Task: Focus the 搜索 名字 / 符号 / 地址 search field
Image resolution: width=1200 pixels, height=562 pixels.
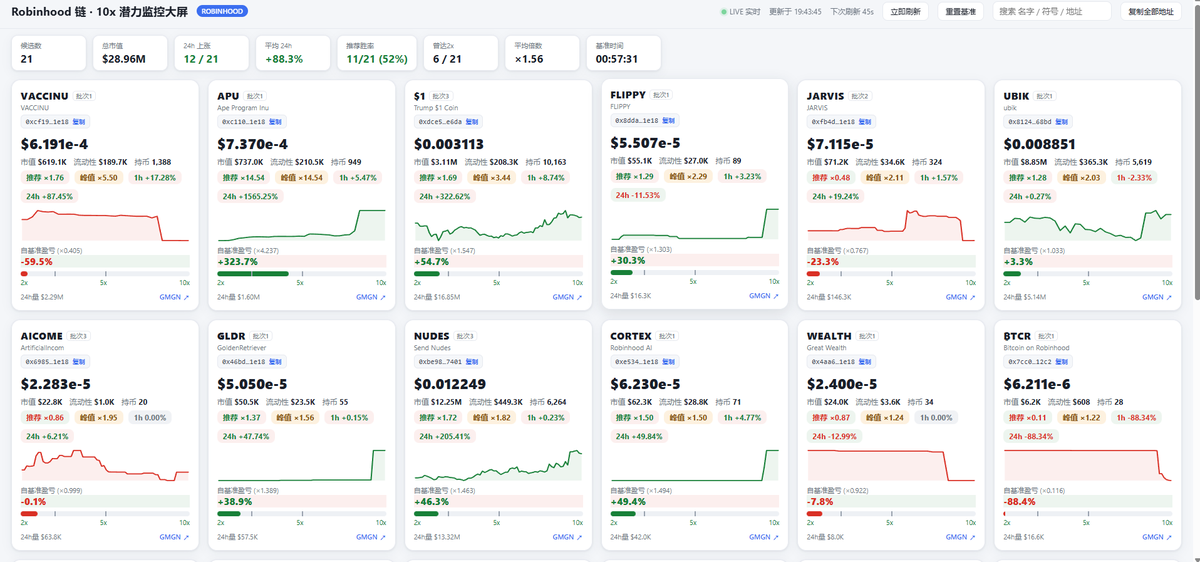Action: [x=1052, y=12]
